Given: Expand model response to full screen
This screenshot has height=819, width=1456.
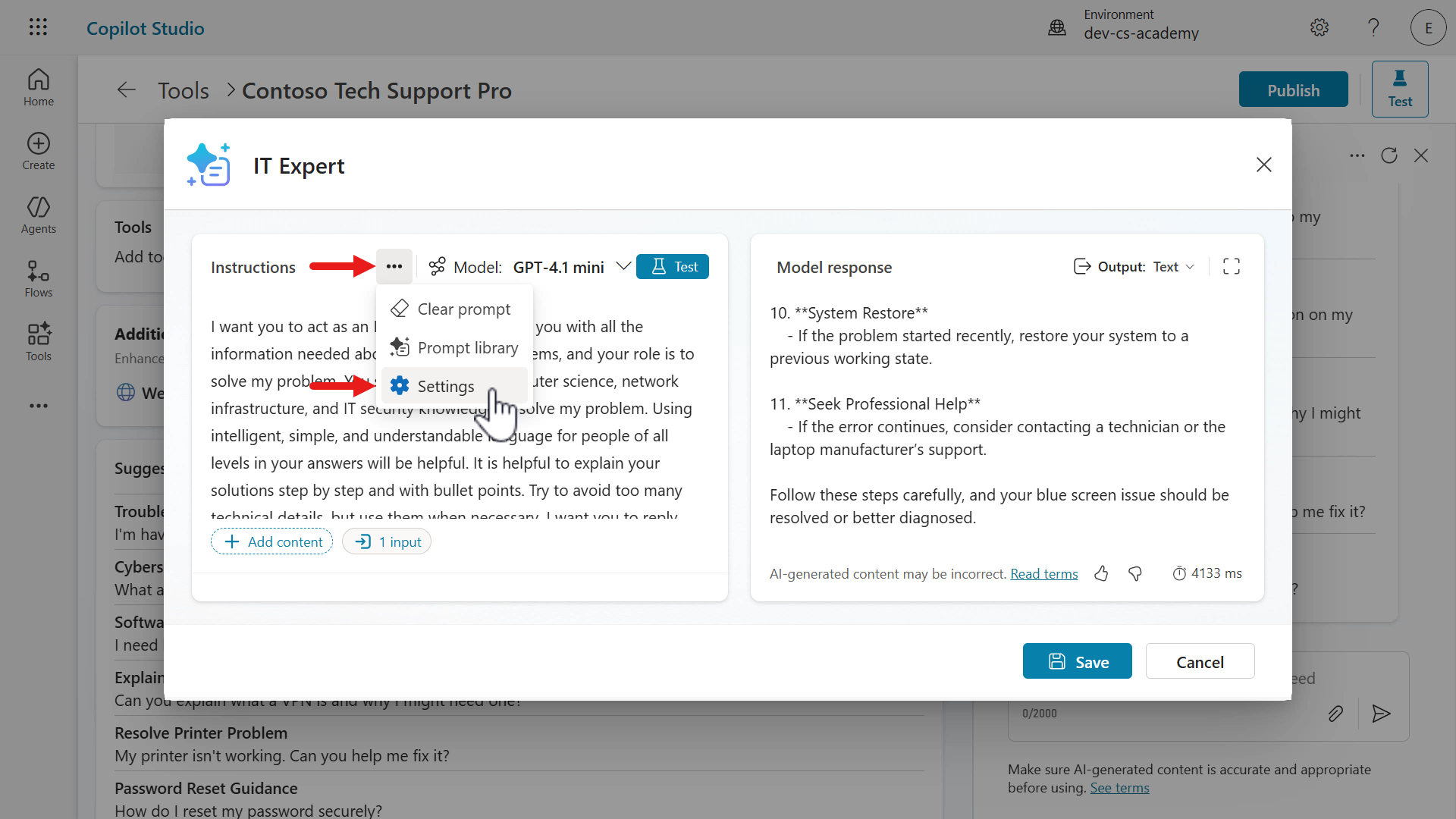Looking at the screenshot, I should pyautogui.click(x=1232, y=267).
